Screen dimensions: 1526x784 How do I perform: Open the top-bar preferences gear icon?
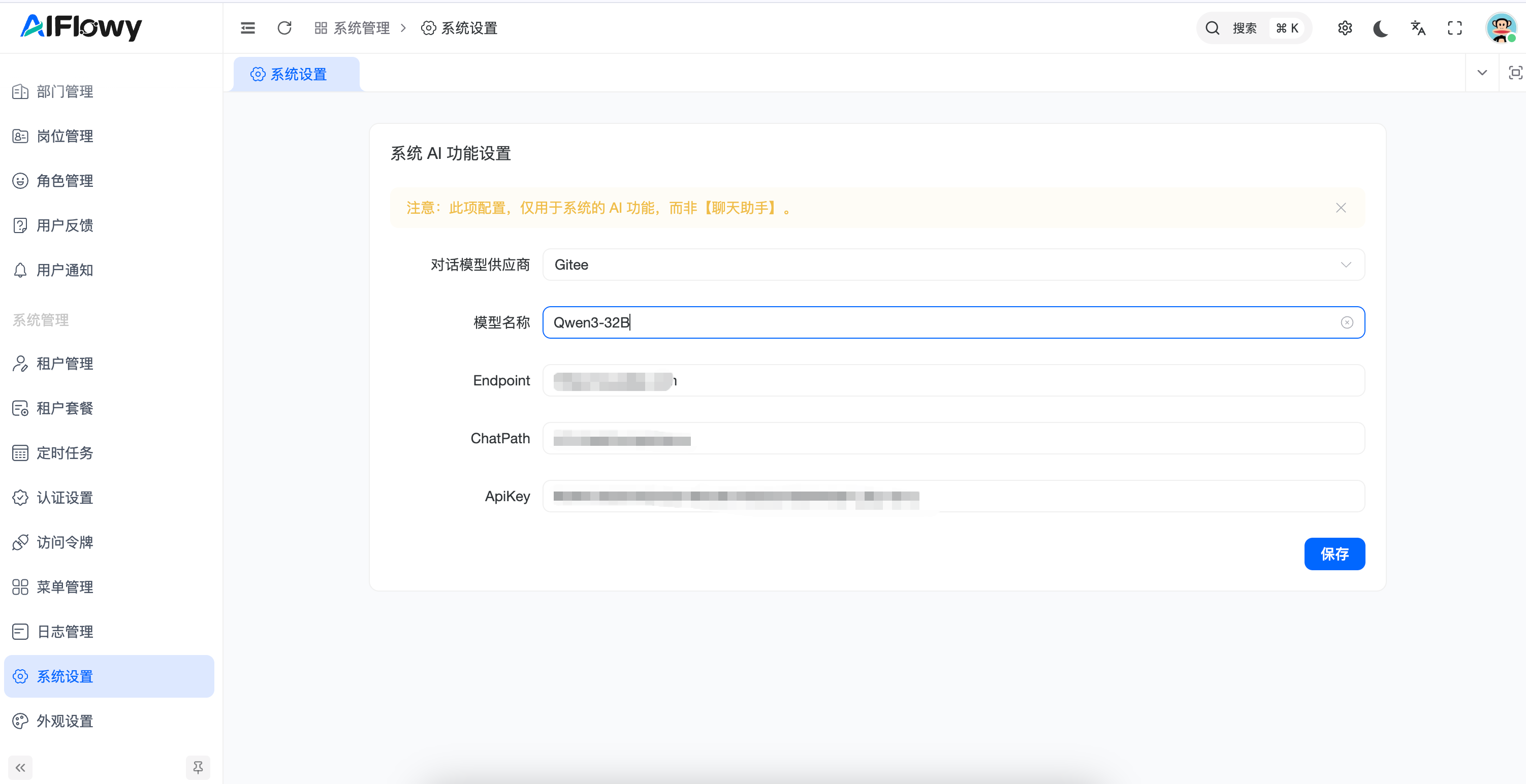coord(1345,28)
